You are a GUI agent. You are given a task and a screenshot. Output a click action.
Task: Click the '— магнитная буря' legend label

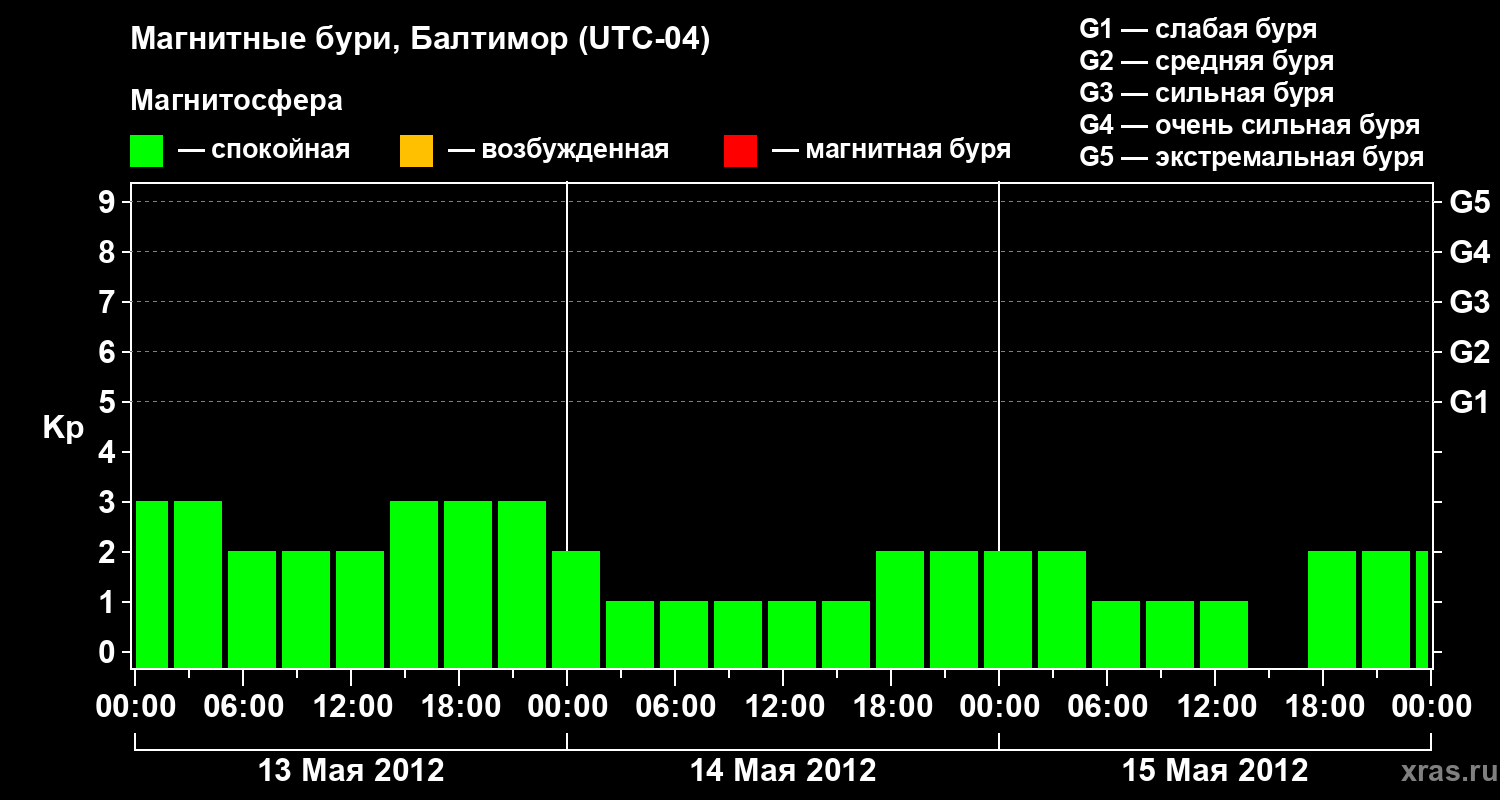[x=892, y=151]
